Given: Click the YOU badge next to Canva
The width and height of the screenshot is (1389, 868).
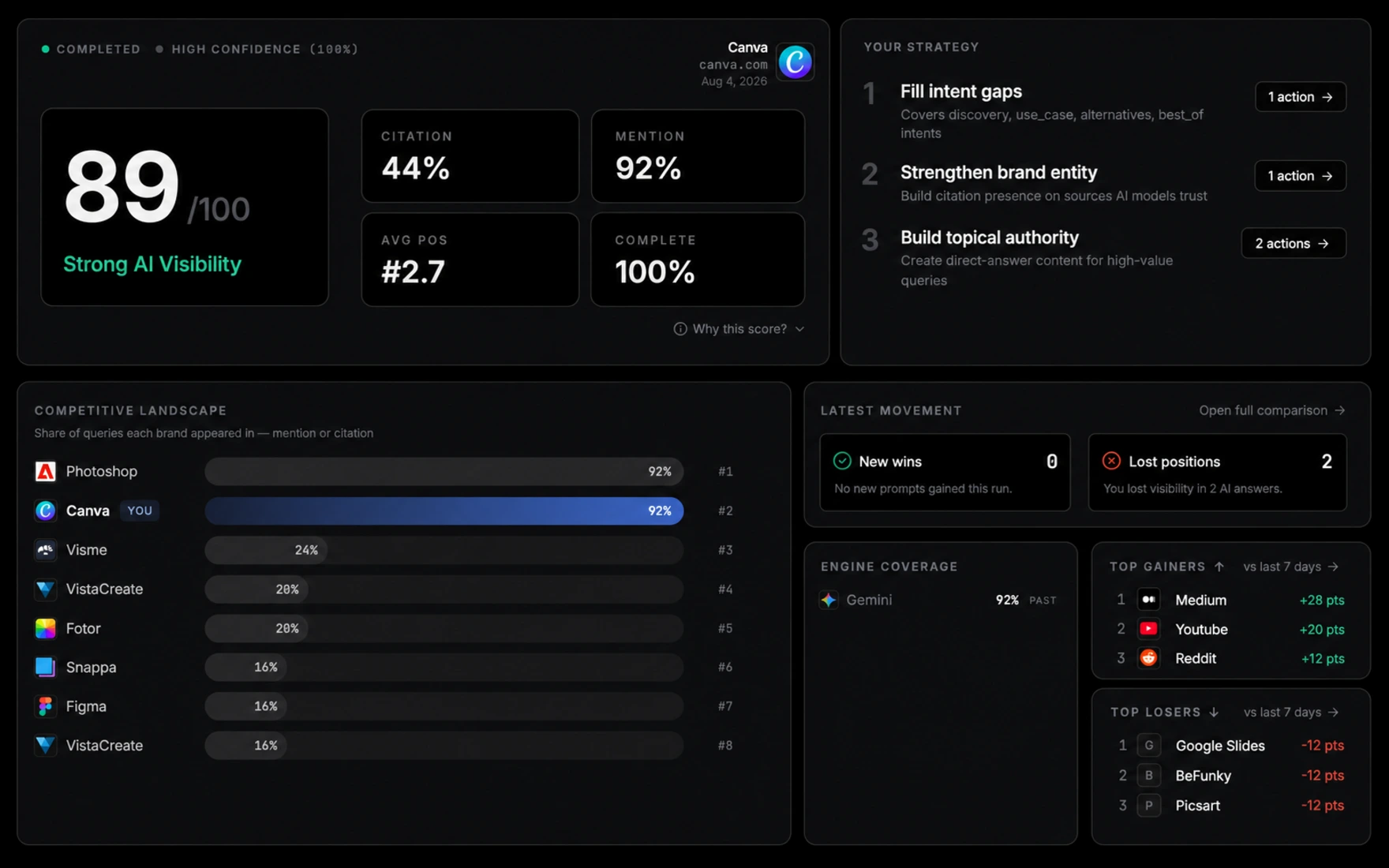Looking at the screenshot, I should pyautogui.click(x=140, y=511).
